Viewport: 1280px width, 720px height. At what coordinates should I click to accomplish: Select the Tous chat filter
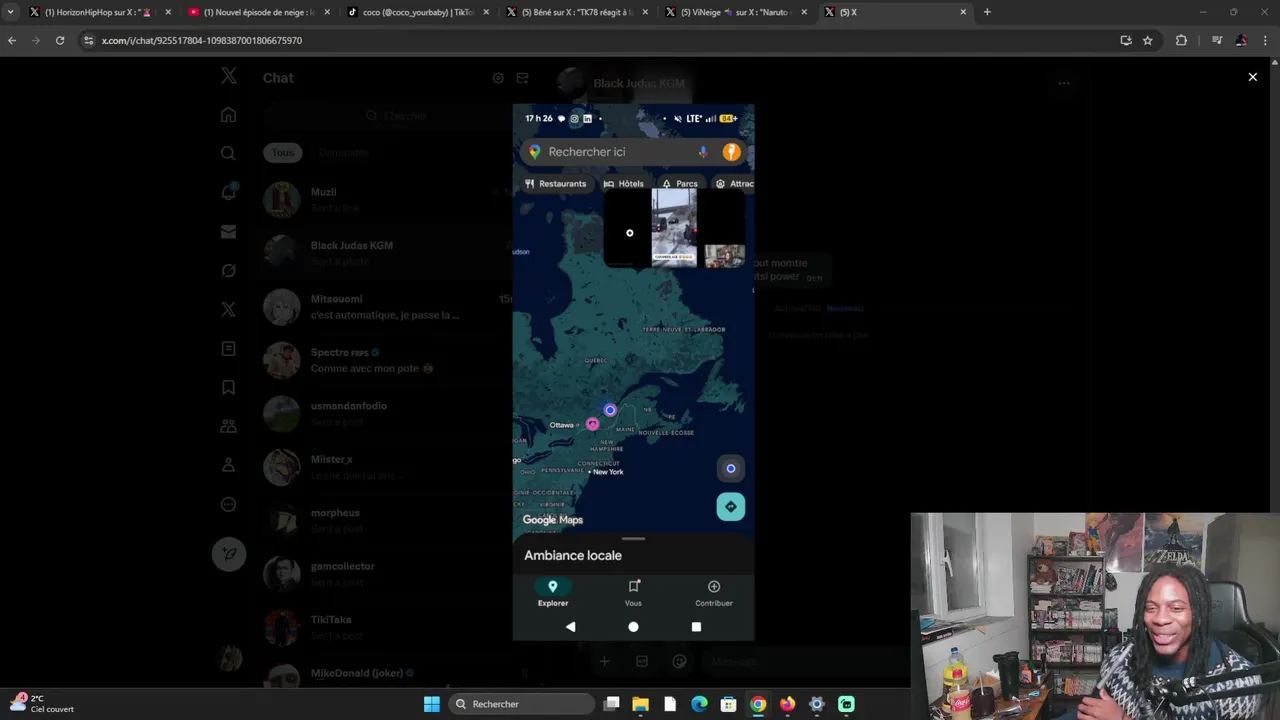pos(283,153)
